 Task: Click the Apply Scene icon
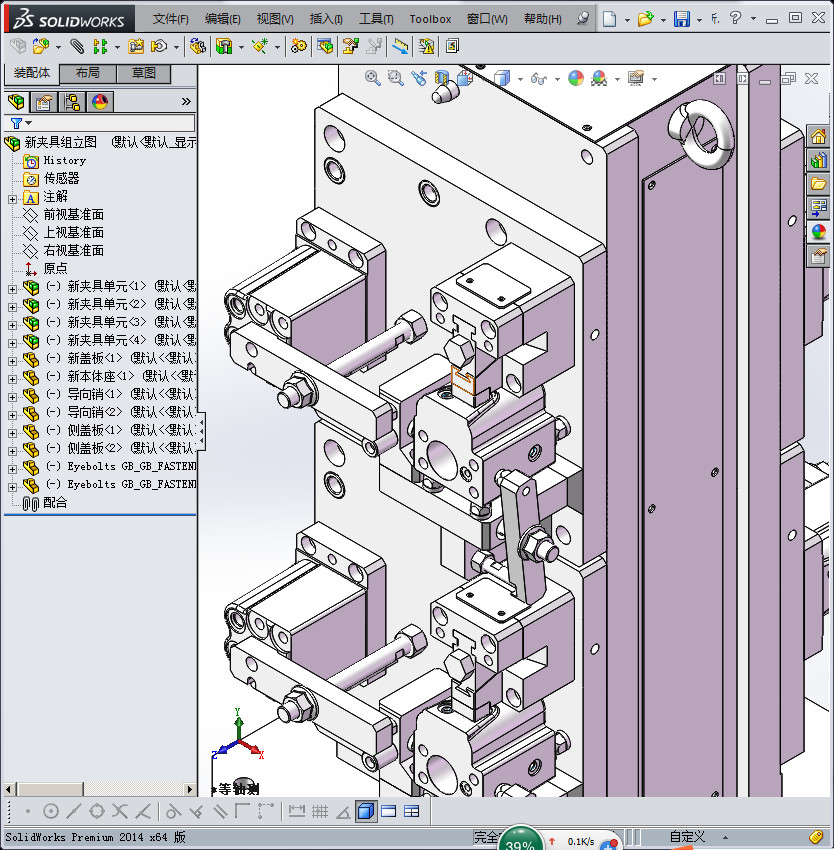pos(599,79)
